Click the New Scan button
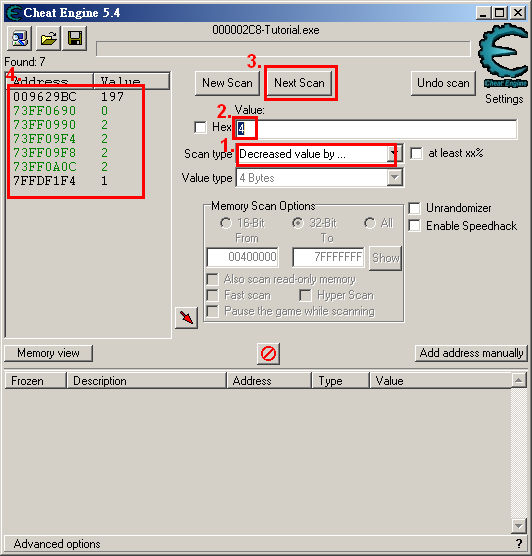This screenshot has width=532, height=556. click(227, 83)
